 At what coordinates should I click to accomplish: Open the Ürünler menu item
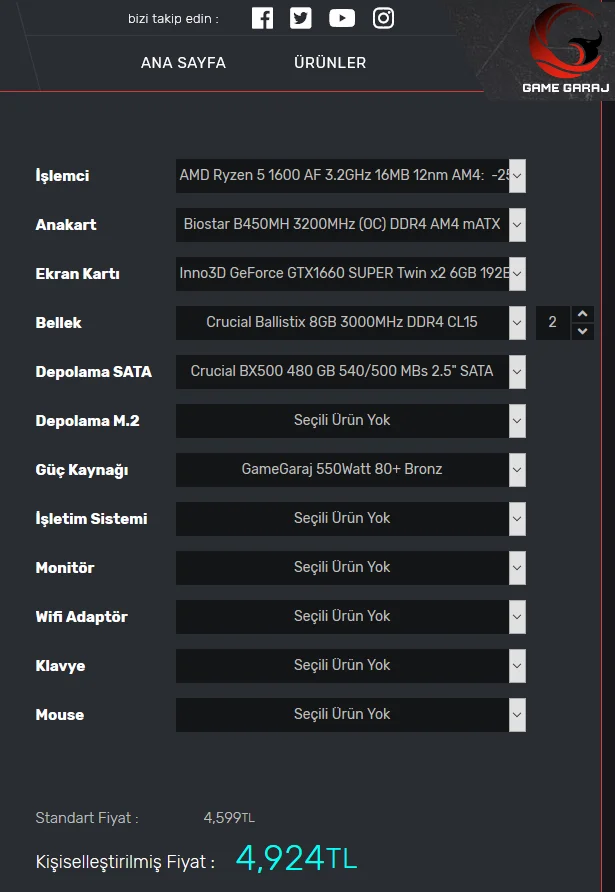(x=330, y=62)
